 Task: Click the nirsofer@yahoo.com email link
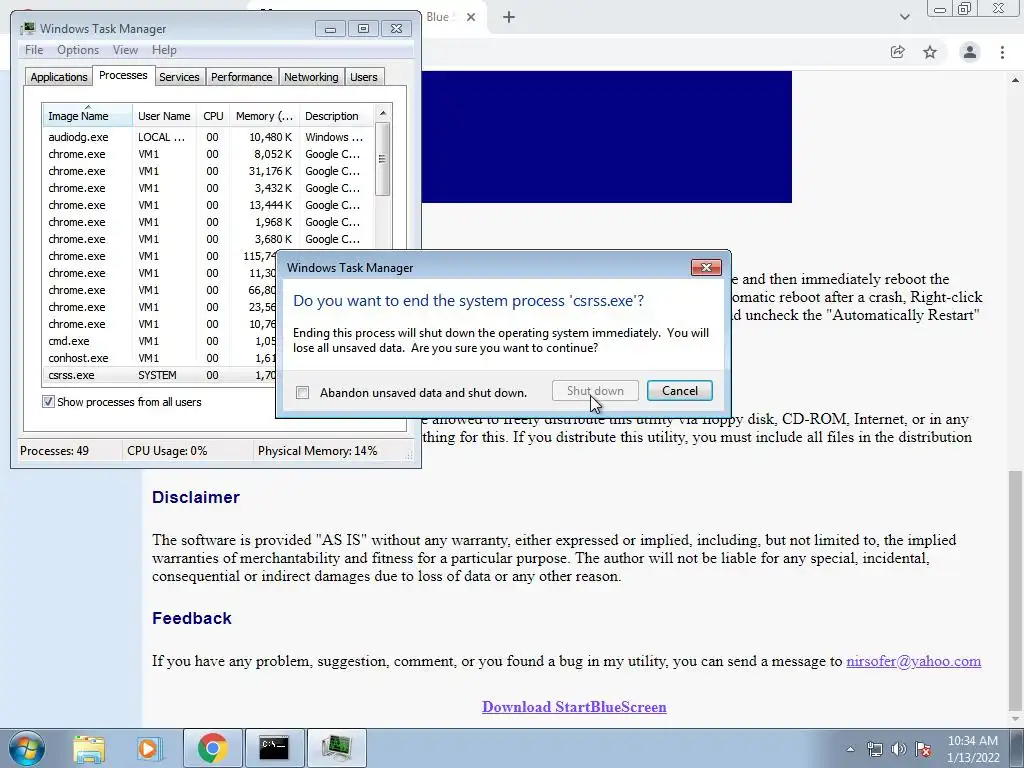pos(913,661)
